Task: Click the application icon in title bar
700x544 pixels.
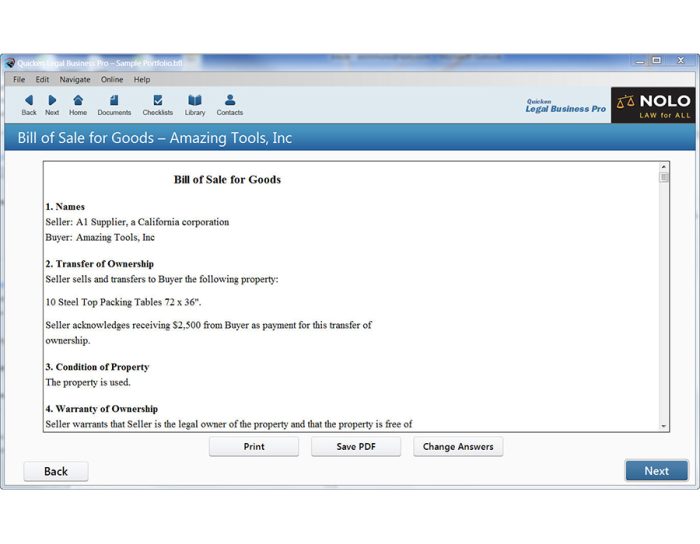Action: (x=10, y=63)
